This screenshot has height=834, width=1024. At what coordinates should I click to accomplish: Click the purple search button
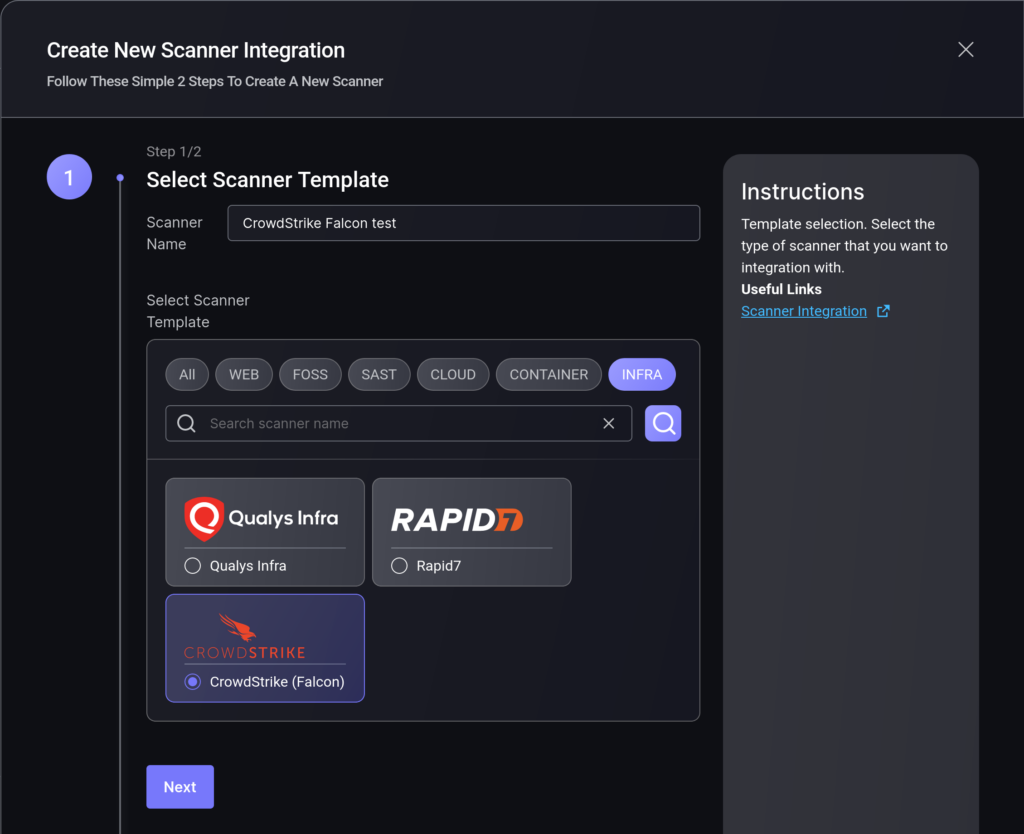(663, 423)
